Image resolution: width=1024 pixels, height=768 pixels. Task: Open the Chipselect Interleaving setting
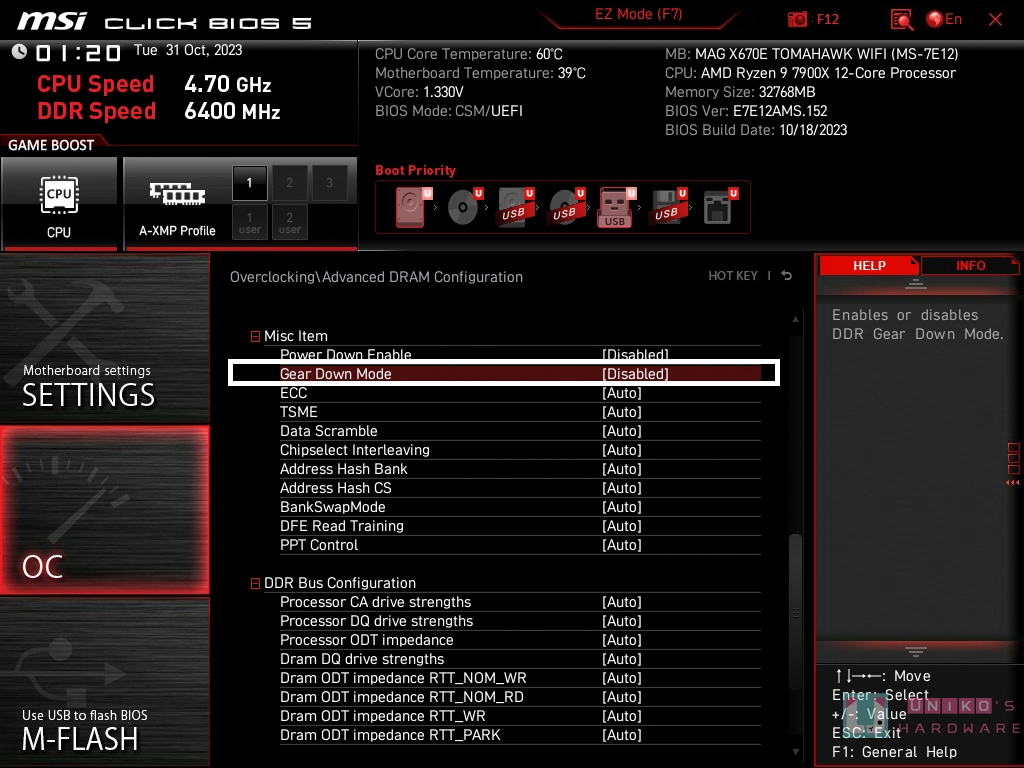520,449
